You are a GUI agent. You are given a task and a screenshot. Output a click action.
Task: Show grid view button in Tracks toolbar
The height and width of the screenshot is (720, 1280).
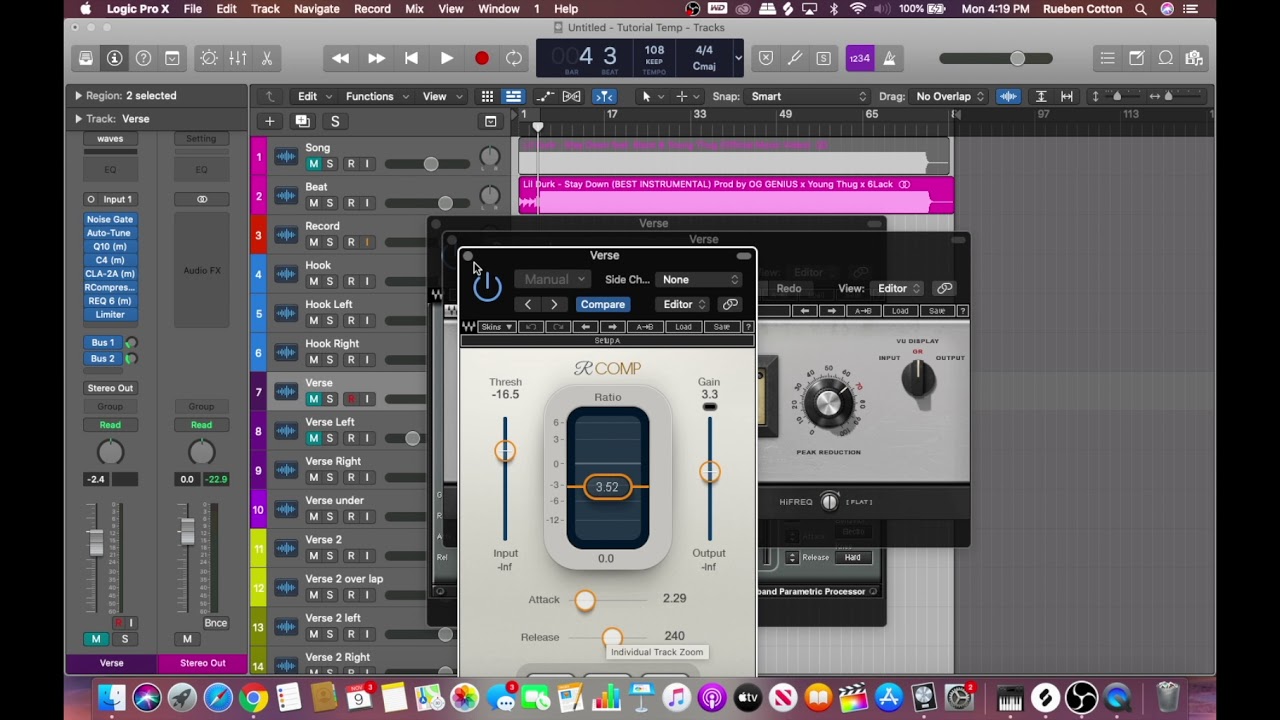[x=487, y=96]
